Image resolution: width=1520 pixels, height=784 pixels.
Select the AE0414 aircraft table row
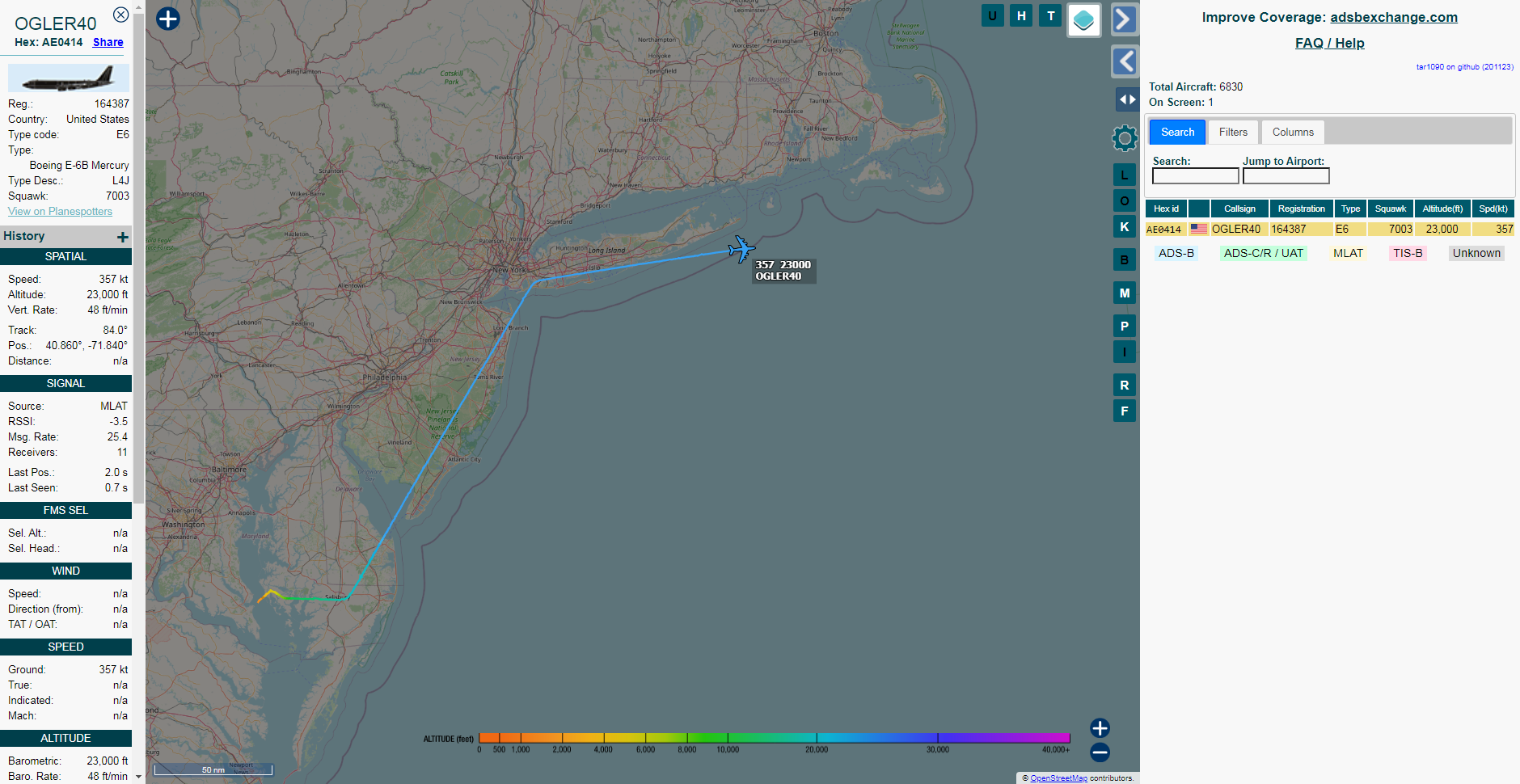[1330, 229]
